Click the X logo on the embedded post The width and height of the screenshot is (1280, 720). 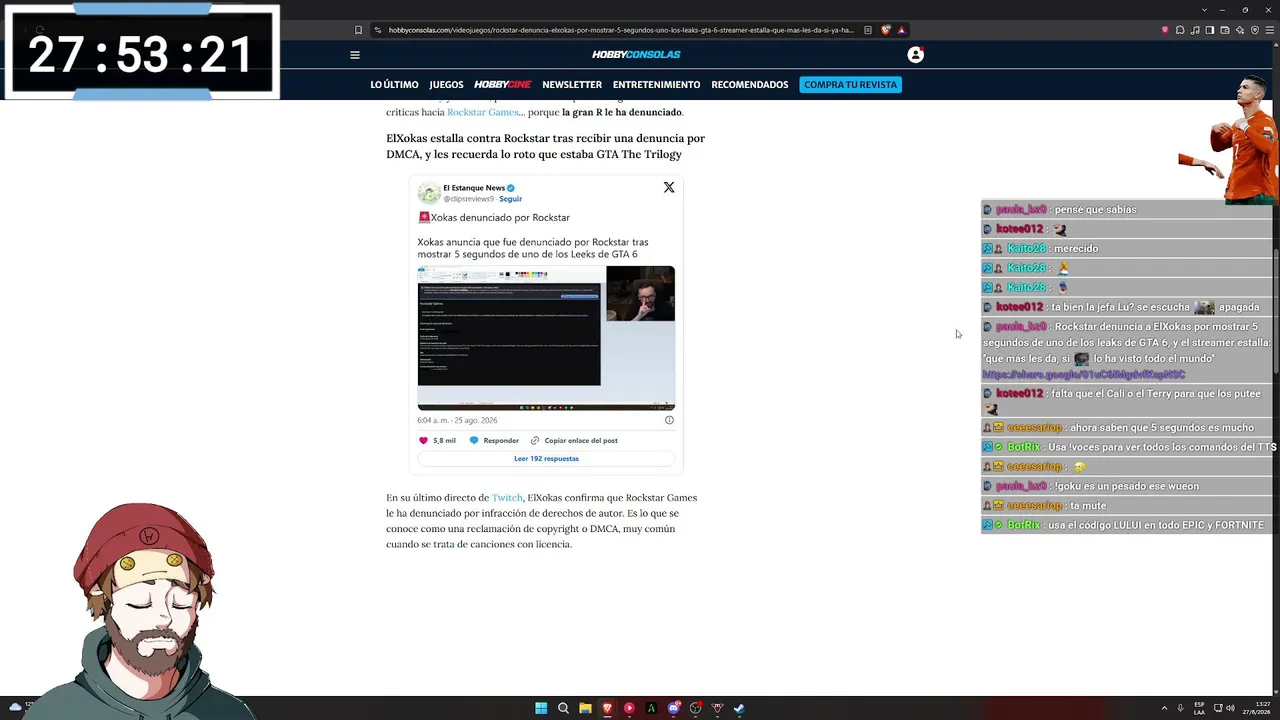(669, 187)
